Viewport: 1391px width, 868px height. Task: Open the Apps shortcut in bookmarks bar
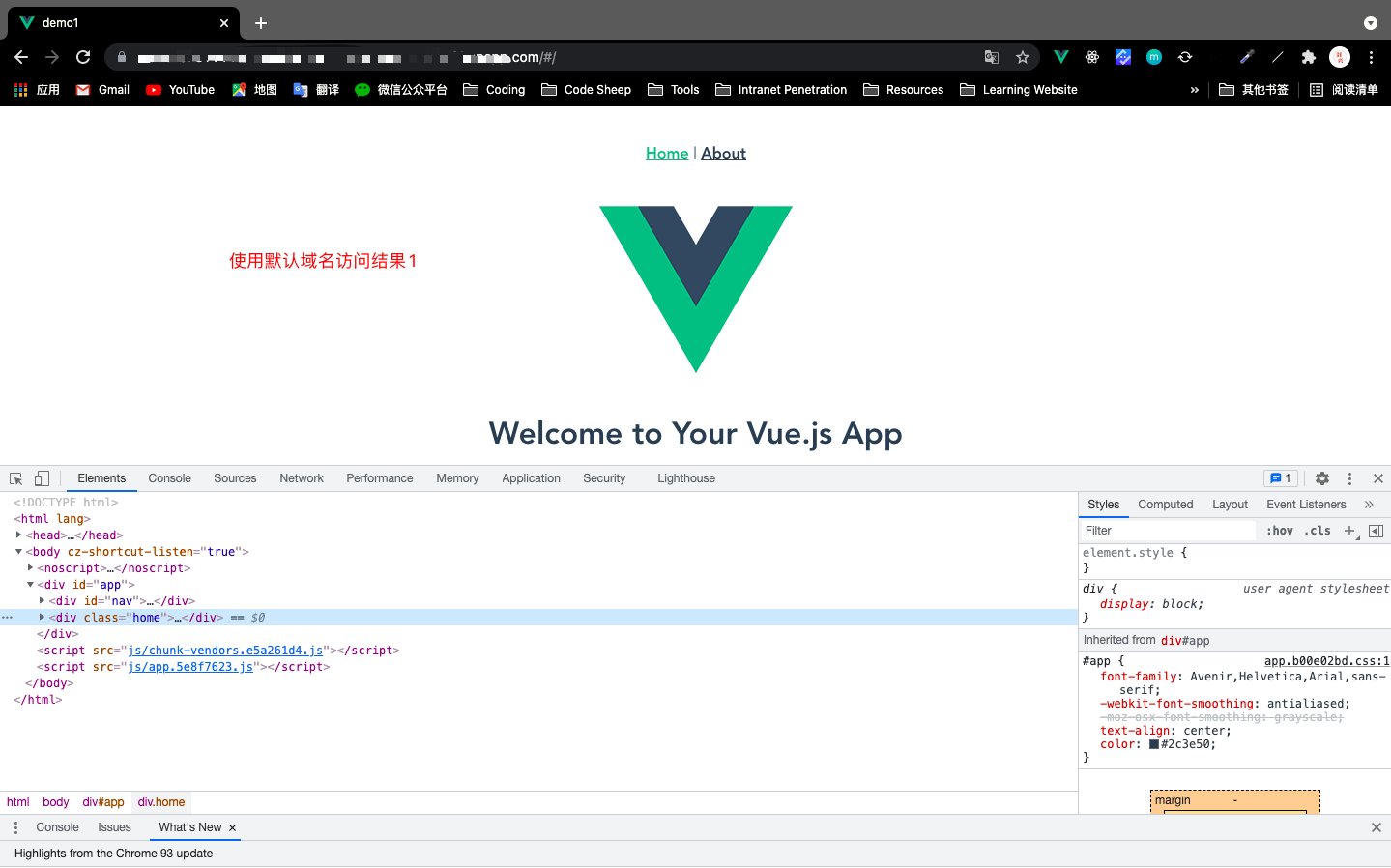tap(37, 90)
